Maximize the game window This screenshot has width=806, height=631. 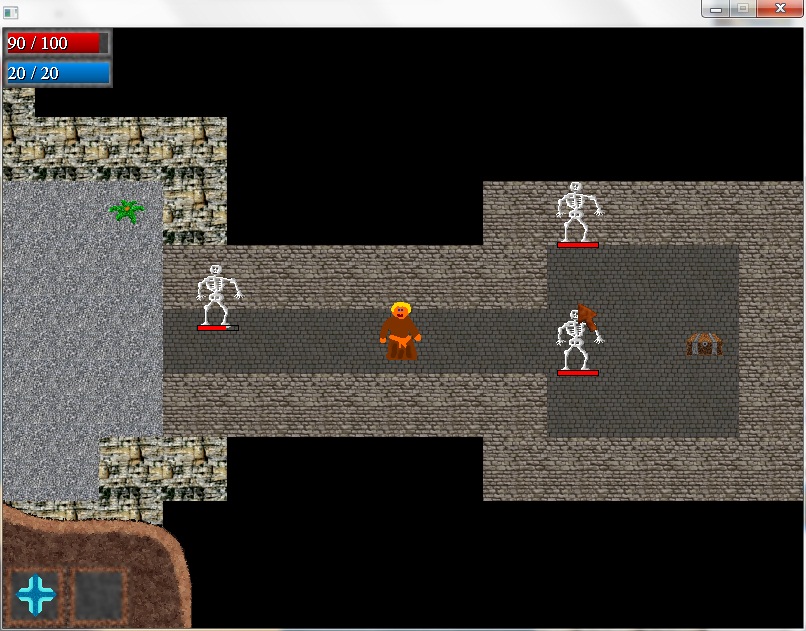pos(743,9)
